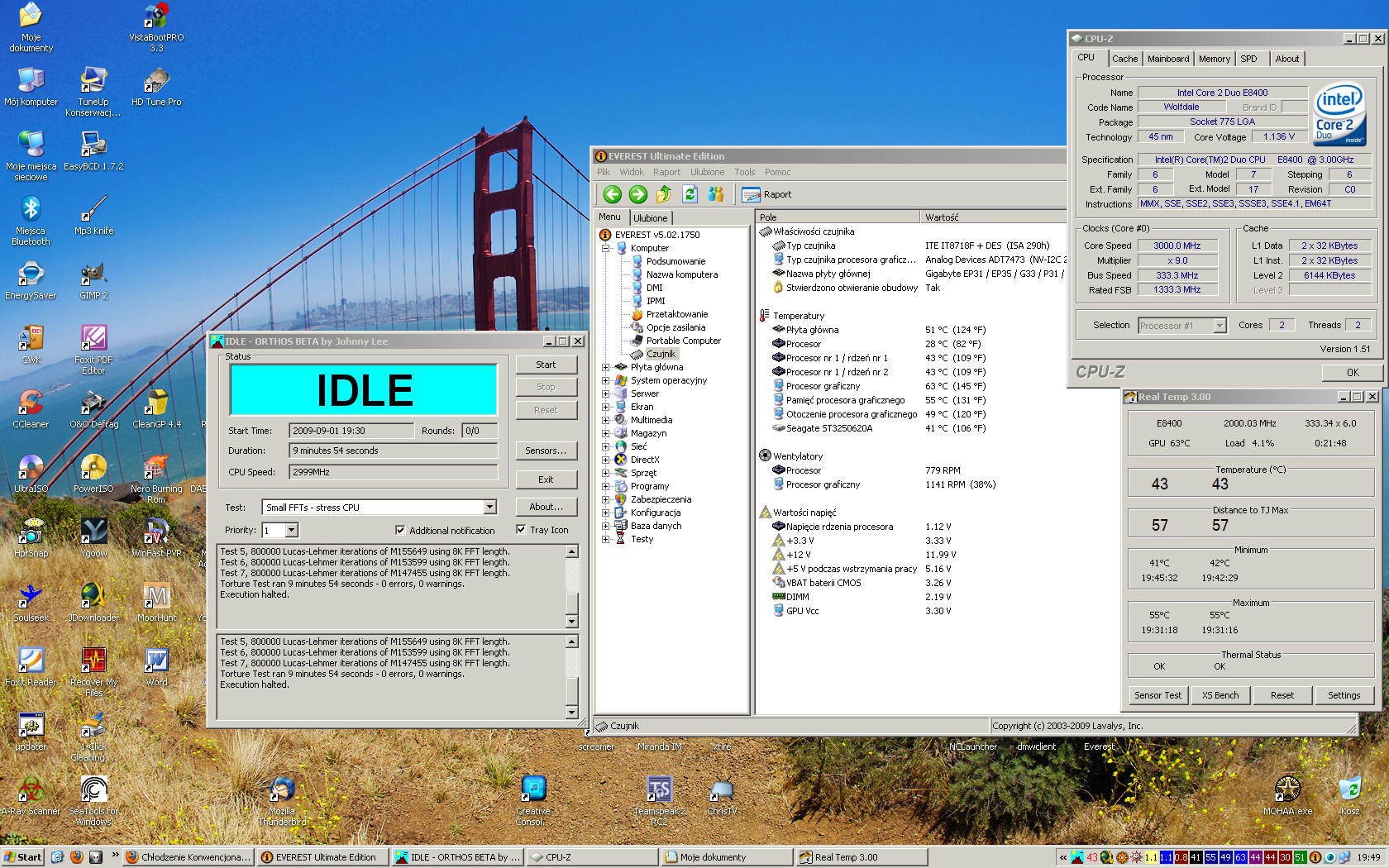Click the Sensors... button in ORTHOS
1389x868 pixels.
click(x=546, y=451)
